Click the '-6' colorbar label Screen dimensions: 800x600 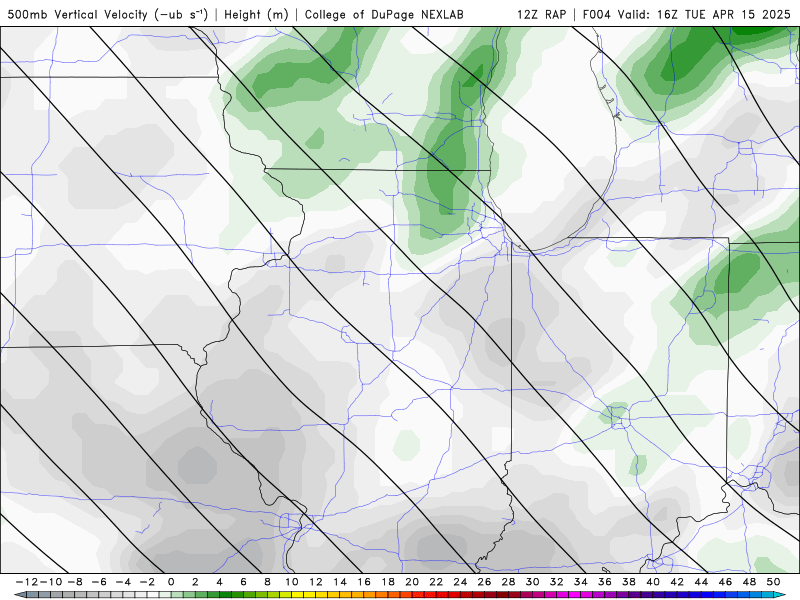point(99,582)
